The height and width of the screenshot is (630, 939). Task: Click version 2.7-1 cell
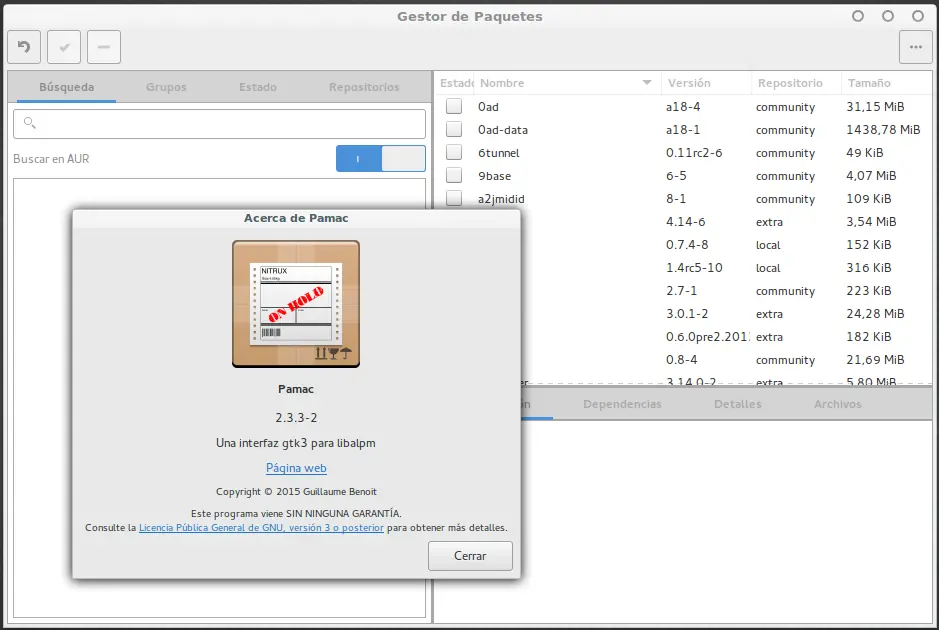[x=681, y=290]
